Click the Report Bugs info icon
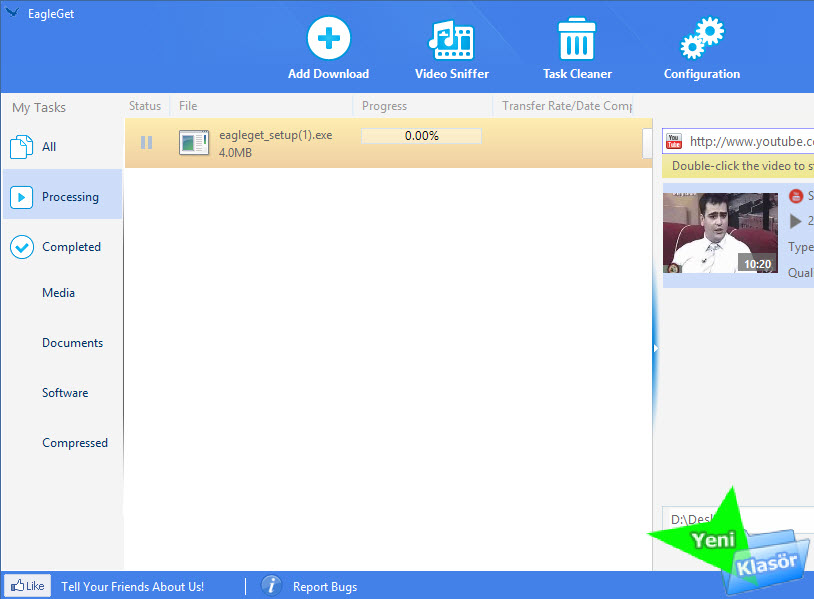The width and height of the screenshot is (814, 599). pyautogui.click(x=271, y=586)
